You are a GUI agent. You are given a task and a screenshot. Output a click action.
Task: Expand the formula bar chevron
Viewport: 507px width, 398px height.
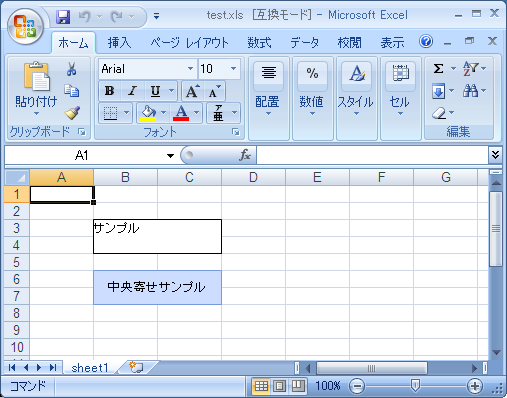coord(495,155)
